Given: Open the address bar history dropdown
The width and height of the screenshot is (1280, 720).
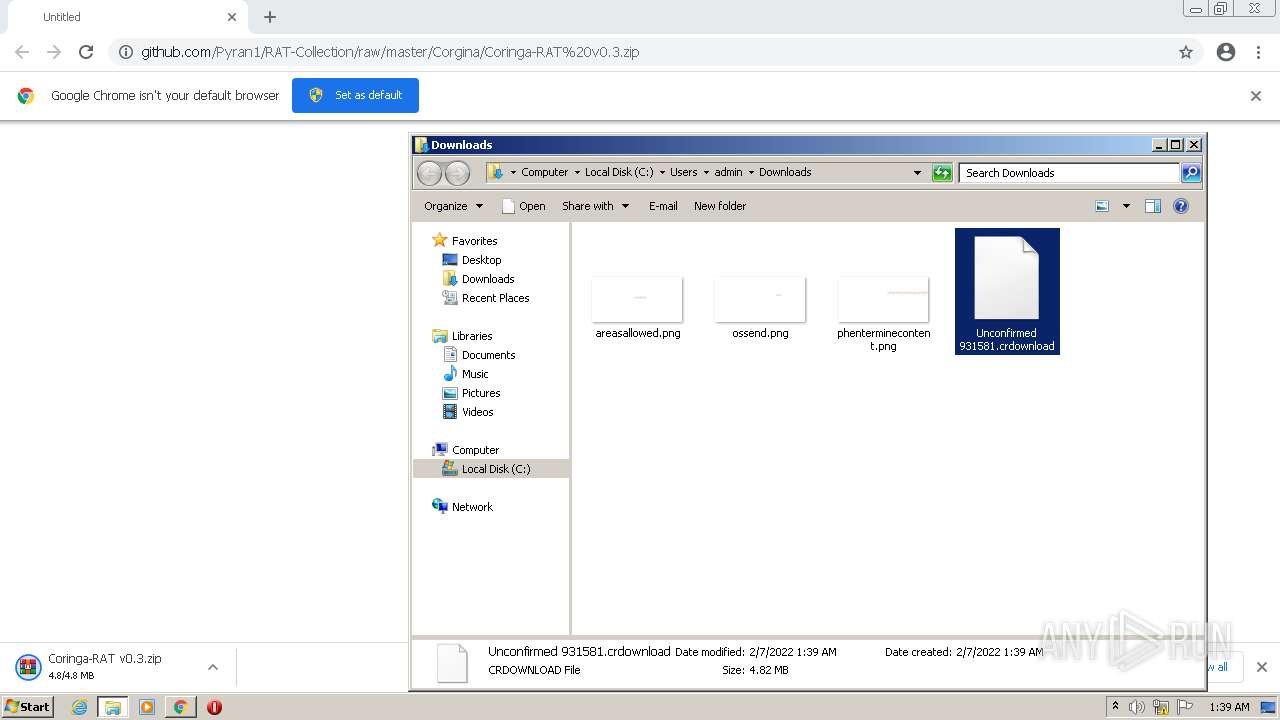Looking at the screenshot, I should [x=917, y=173].
